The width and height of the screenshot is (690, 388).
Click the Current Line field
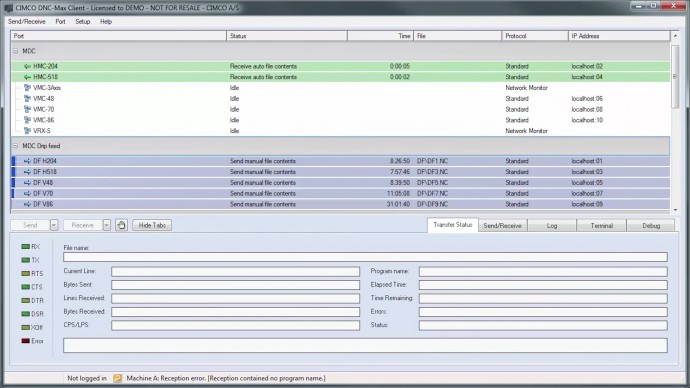click(235, 272)
